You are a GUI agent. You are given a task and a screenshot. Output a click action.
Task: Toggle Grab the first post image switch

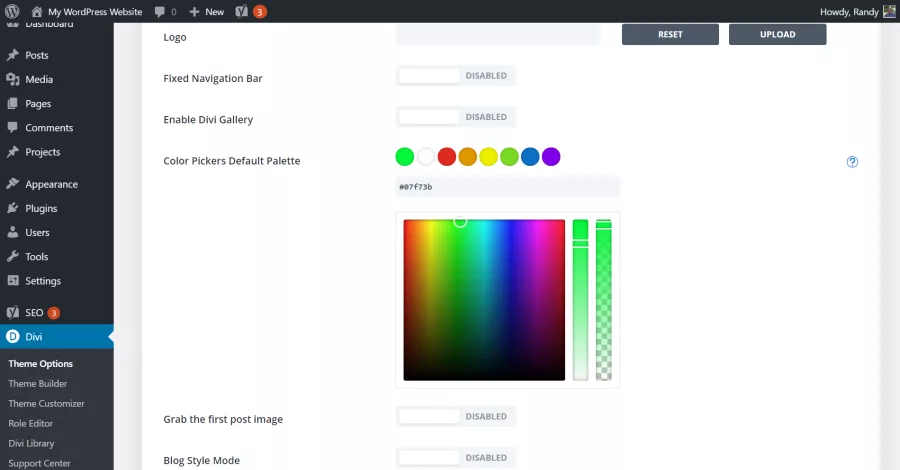tap(456, 417)
